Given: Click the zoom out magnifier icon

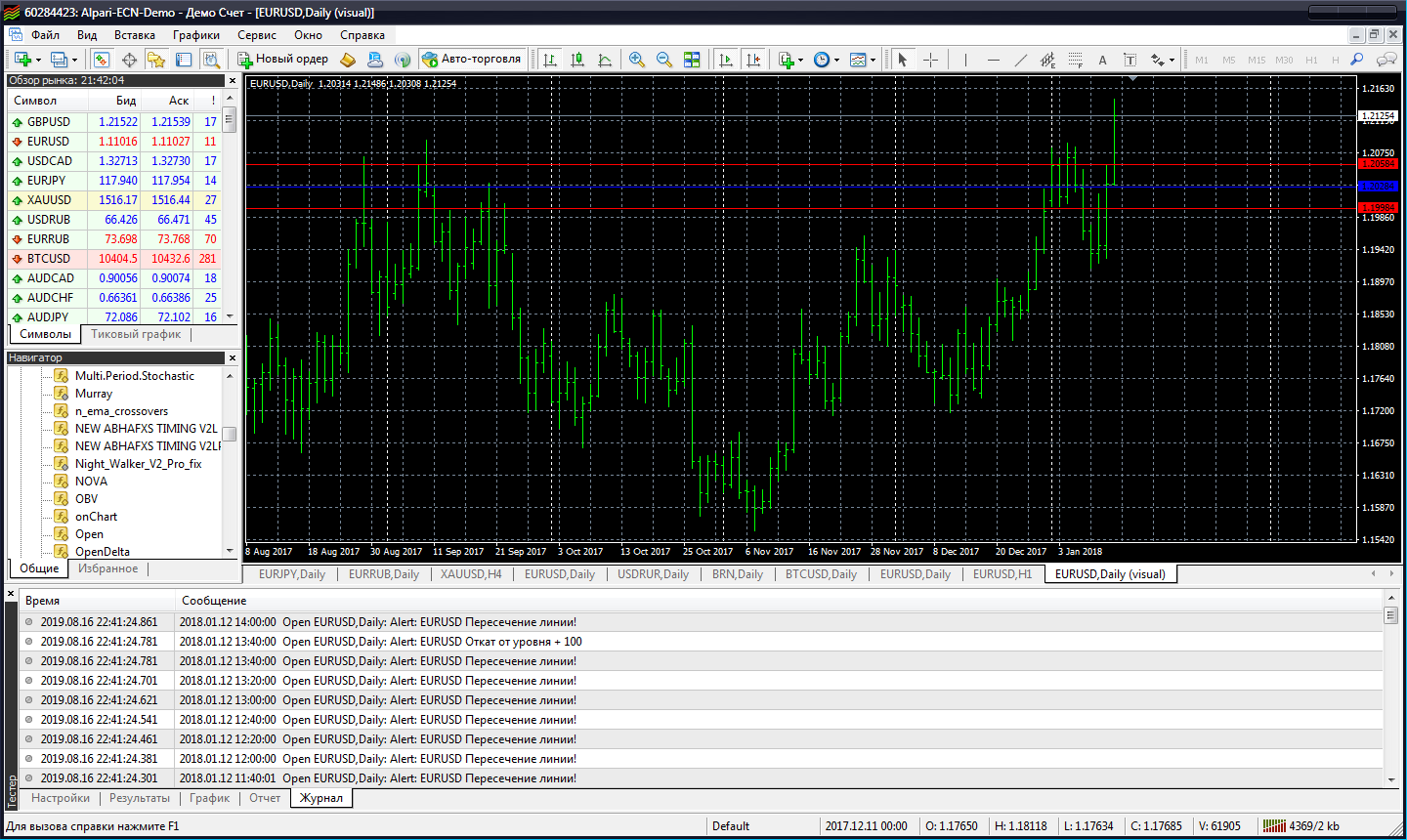Looking at the screenshot, I should 664,60.
